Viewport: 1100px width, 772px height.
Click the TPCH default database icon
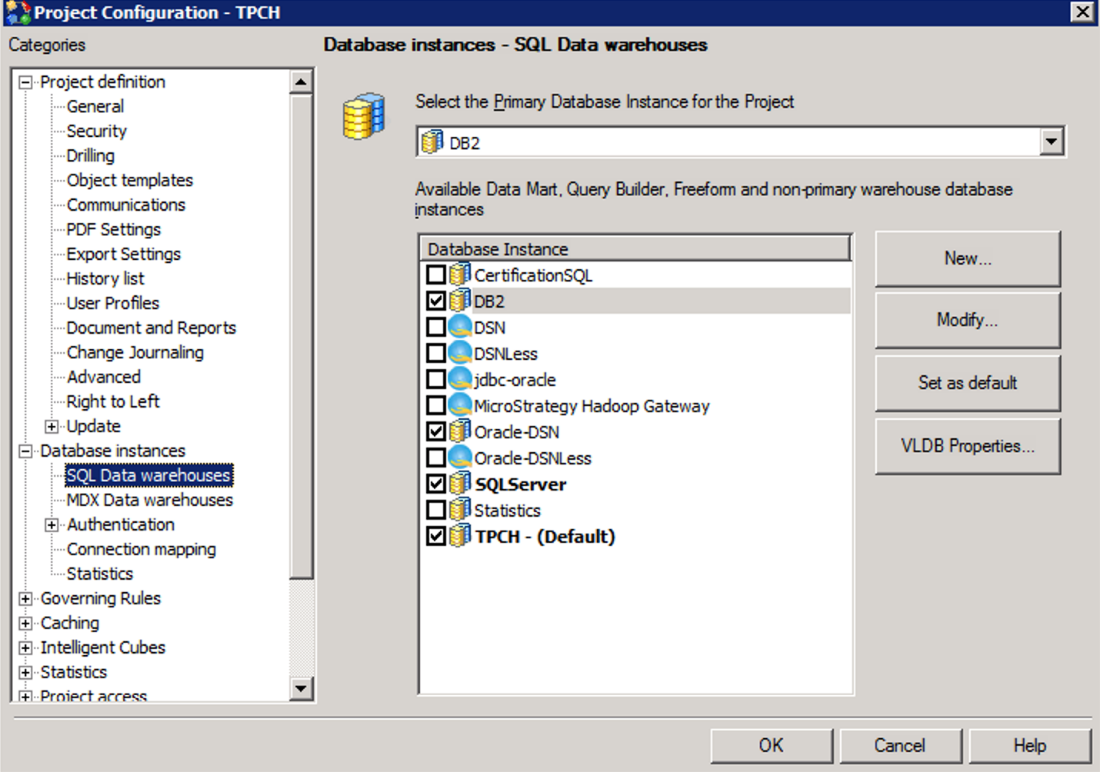pos(460,536)
